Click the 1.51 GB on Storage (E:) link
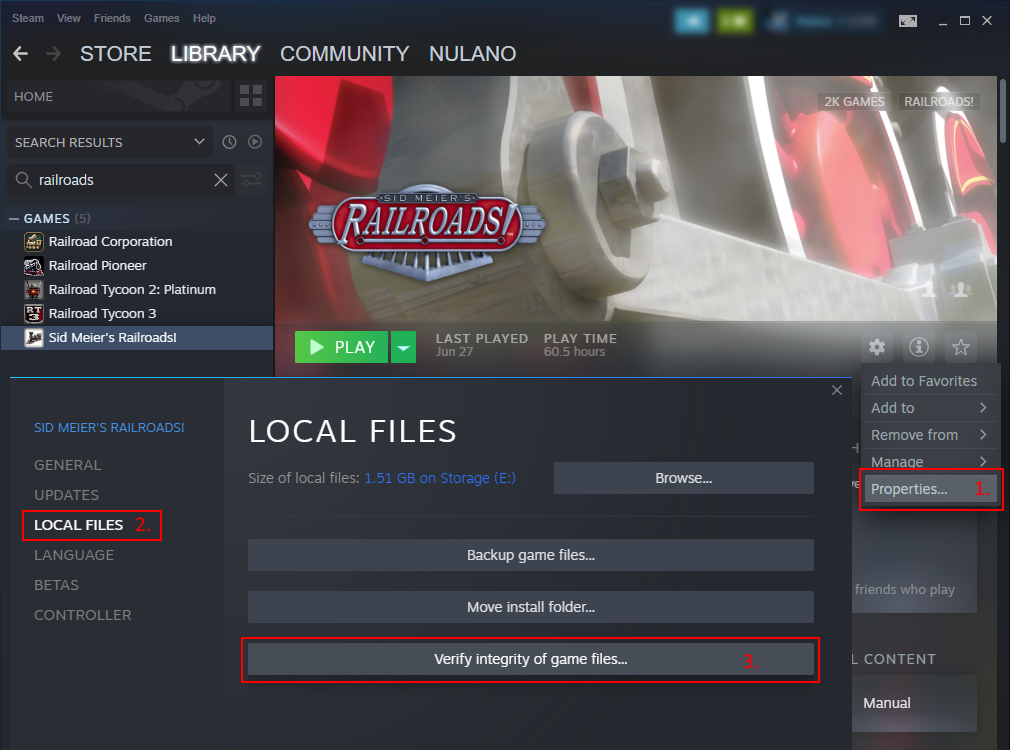 pyautogui.click(x=440, y=478)
